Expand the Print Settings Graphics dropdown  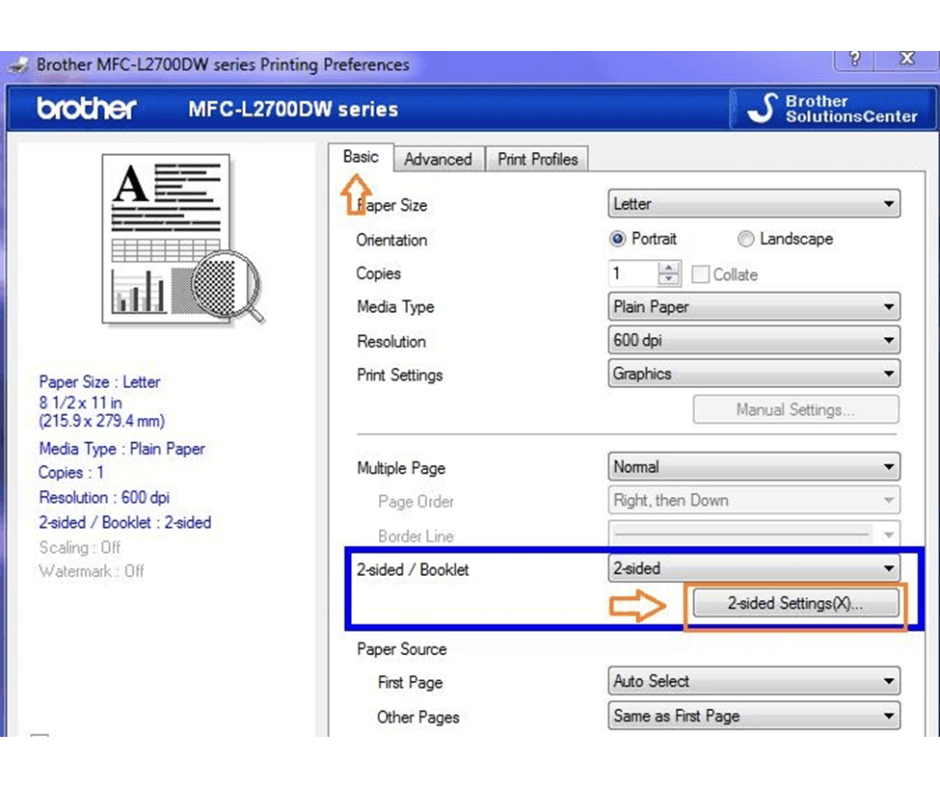754,374
